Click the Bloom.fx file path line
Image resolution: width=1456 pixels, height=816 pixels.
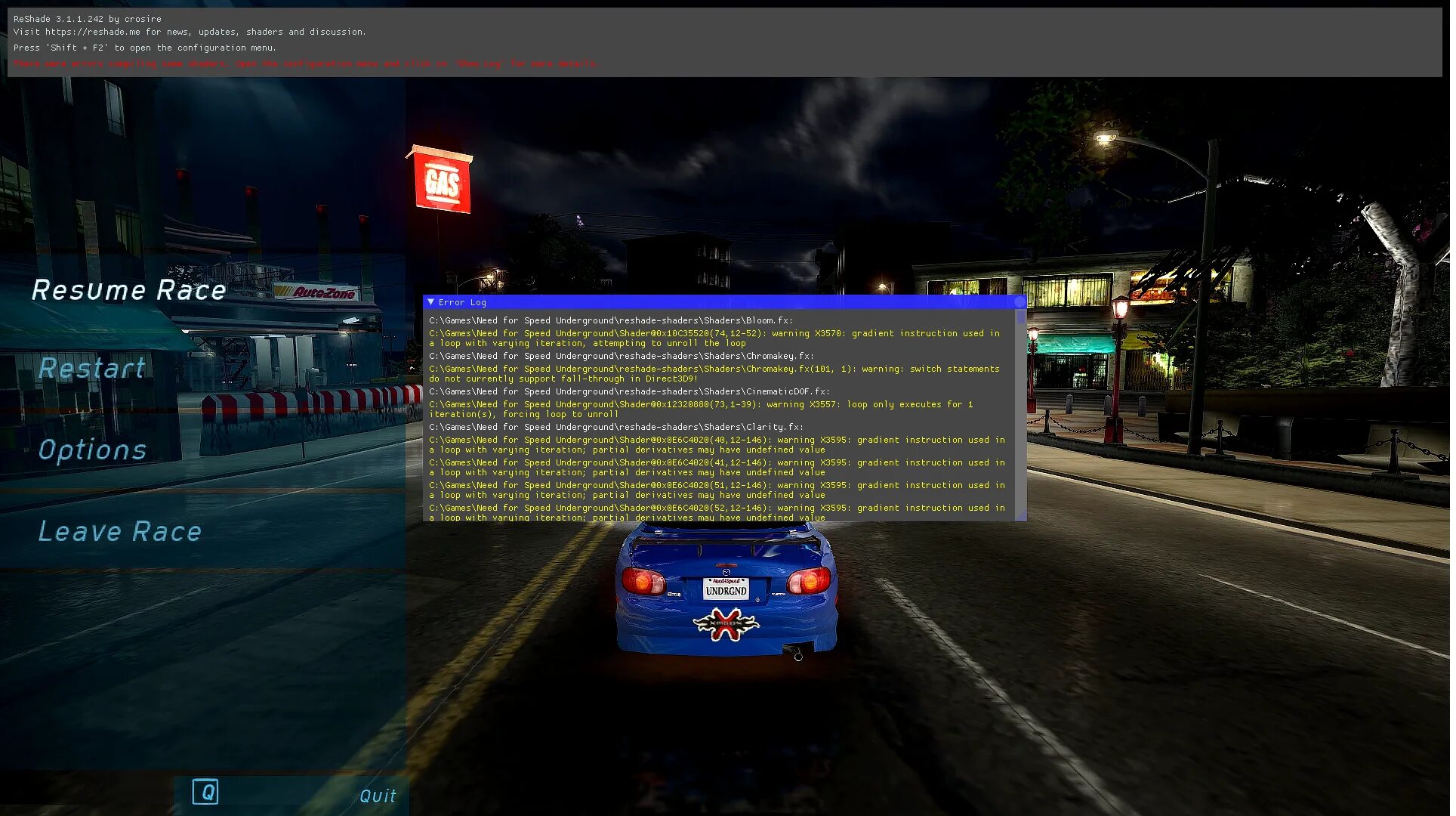point(610,320)
